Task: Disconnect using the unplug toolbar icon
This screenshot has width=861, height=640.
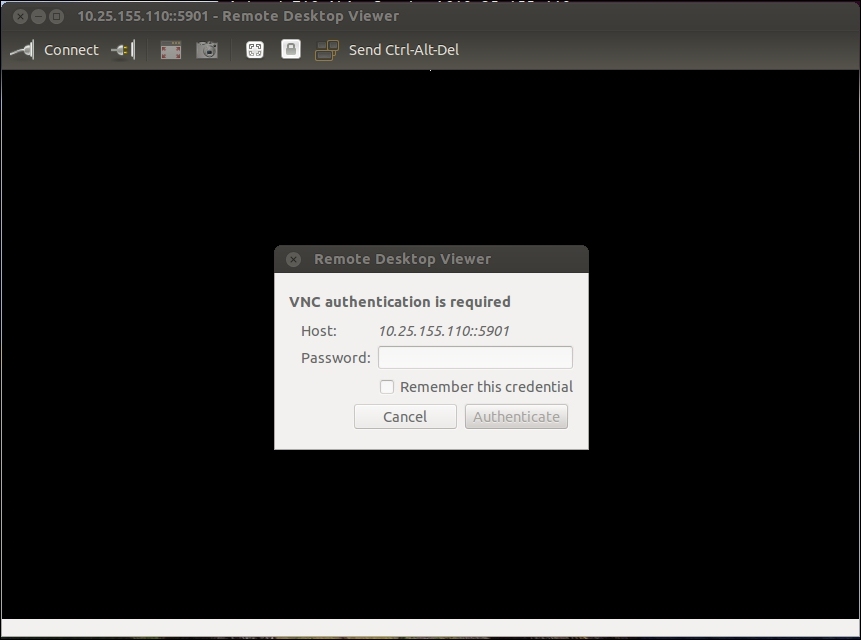Action: click(x=124, y=49)
